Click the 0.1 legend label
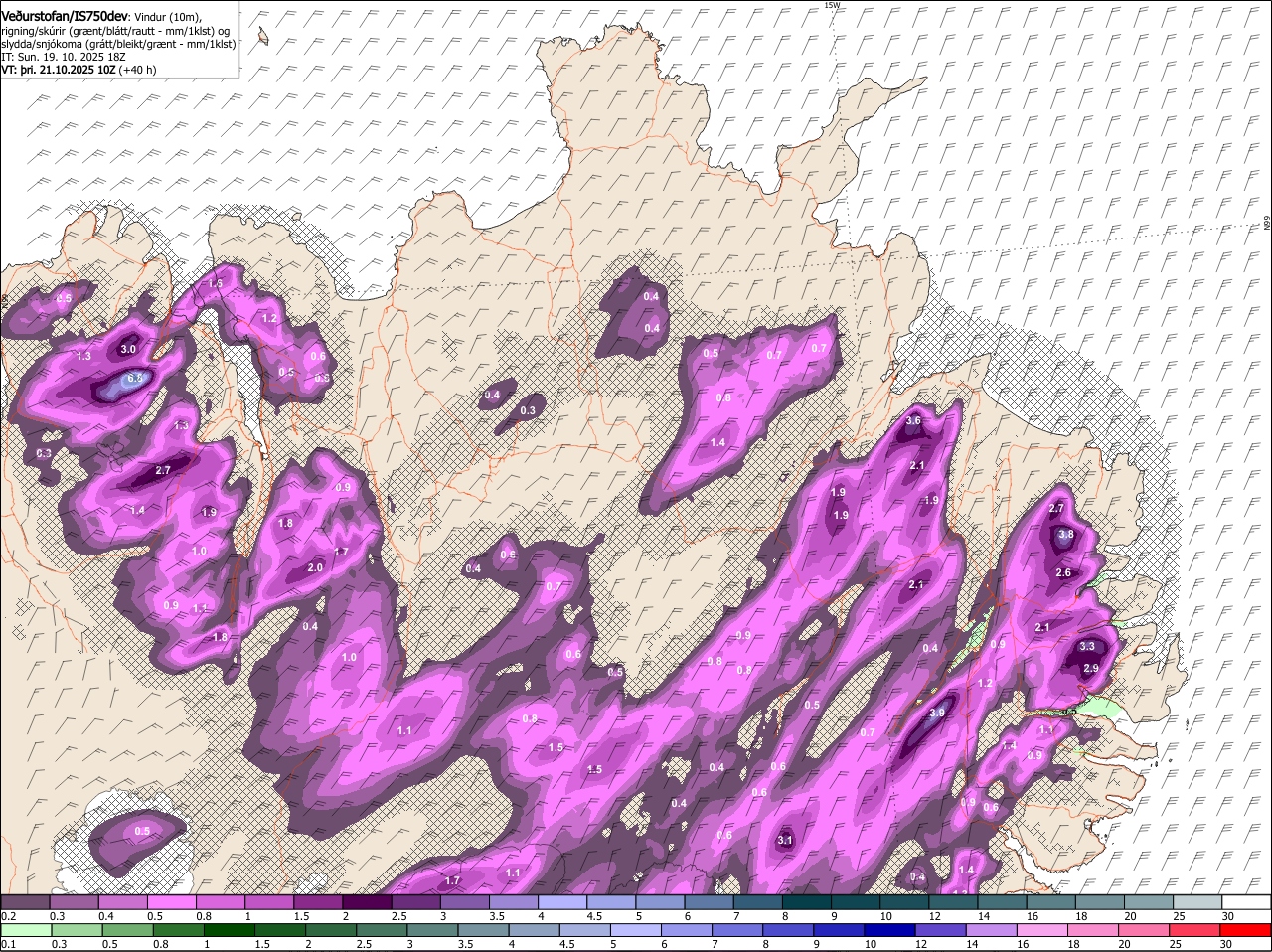 click(8, 944)
